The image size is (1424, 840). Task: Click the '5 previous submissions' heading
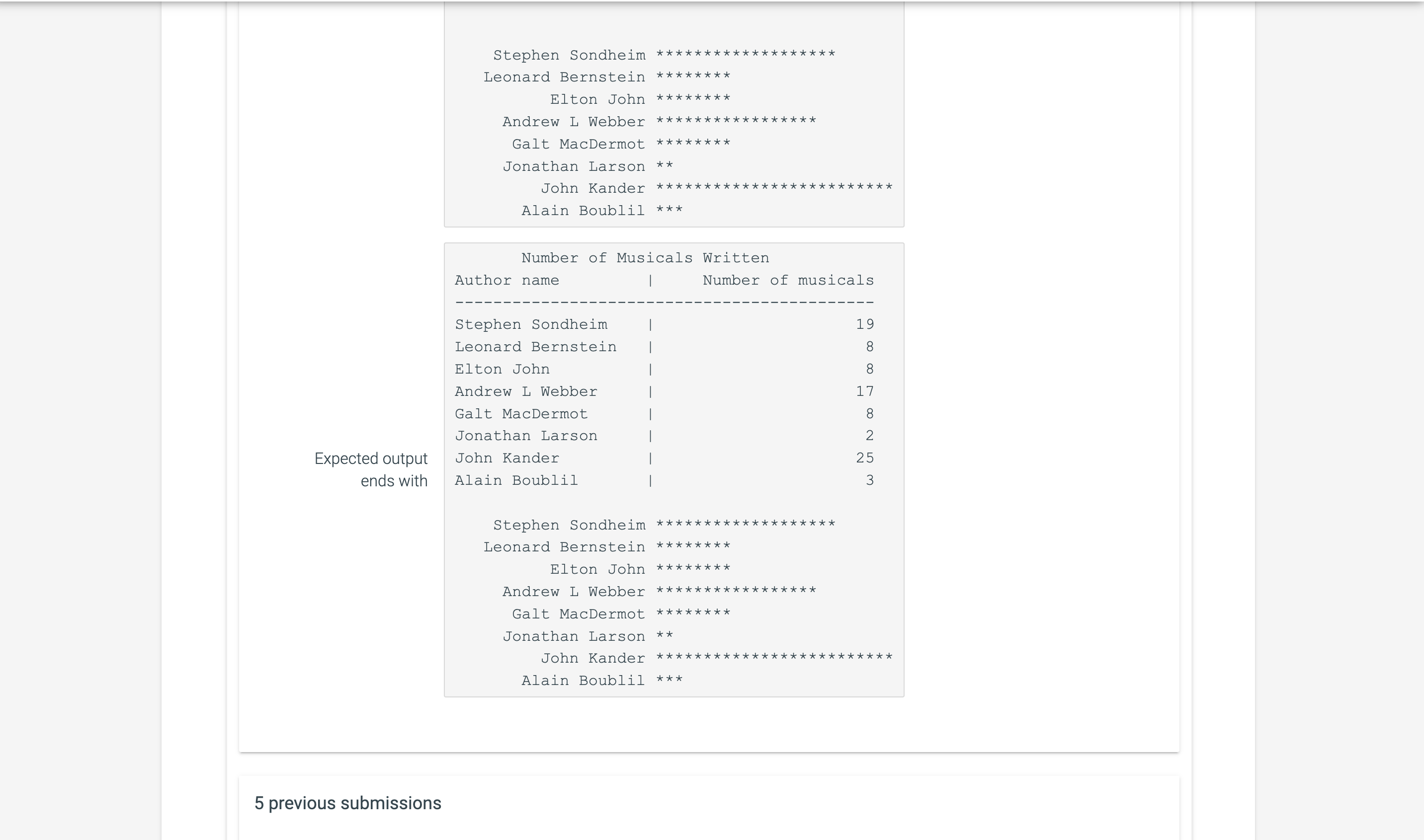coord(347,803)
